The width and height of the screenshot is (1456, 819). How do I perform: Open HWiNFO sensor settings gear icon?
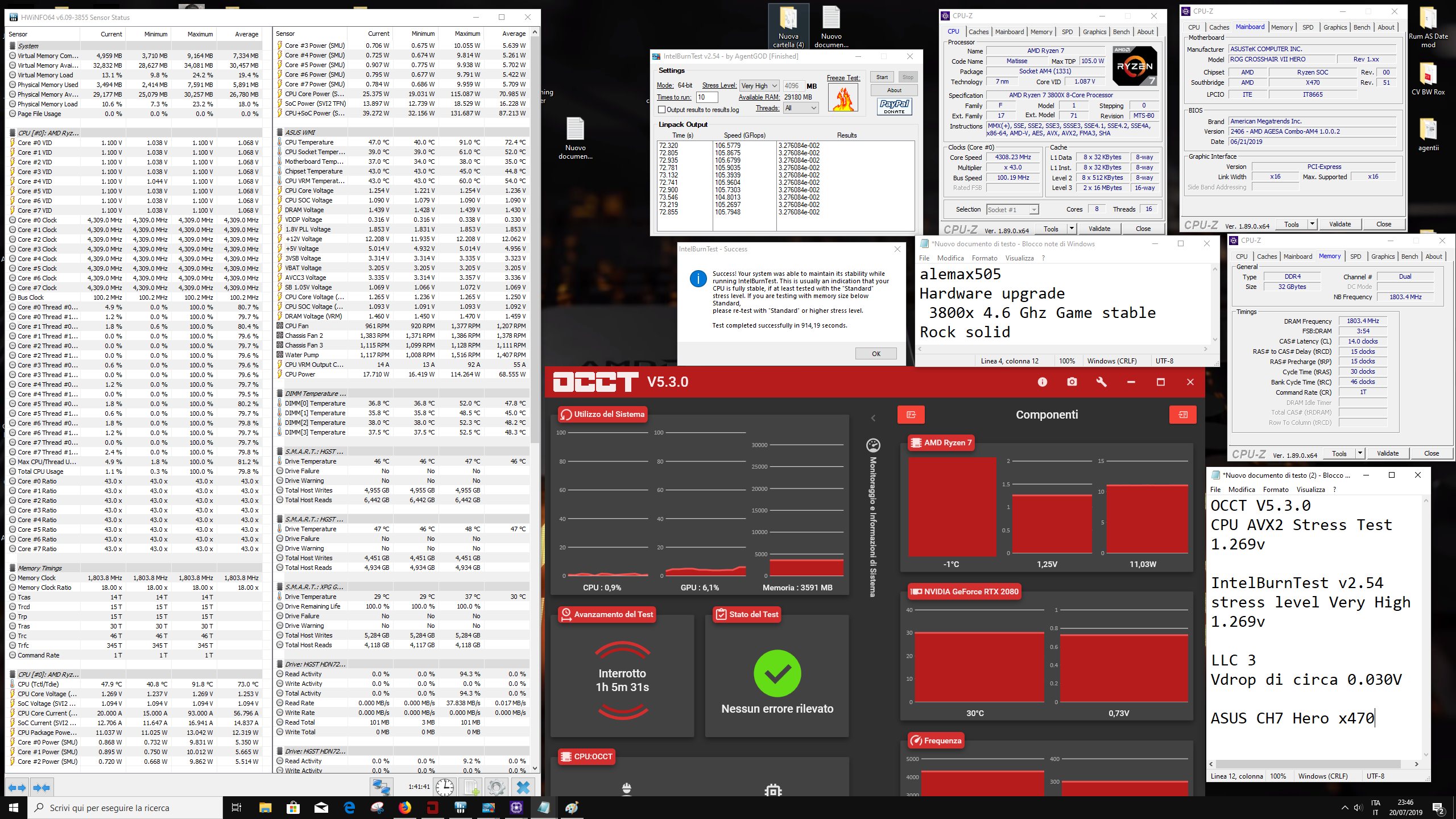pyautogui.click(x=496, y=788)
